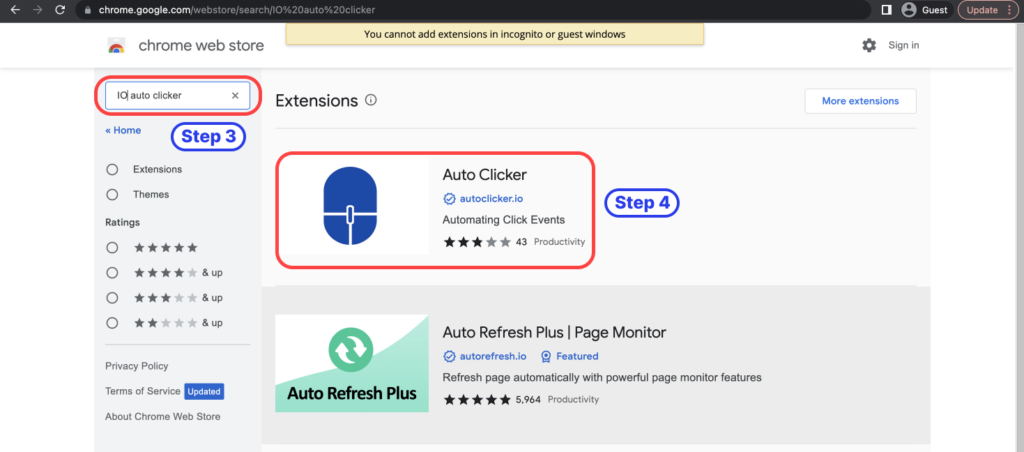Click the Update button in Chrome toolbar

click(x=988, y=10)
